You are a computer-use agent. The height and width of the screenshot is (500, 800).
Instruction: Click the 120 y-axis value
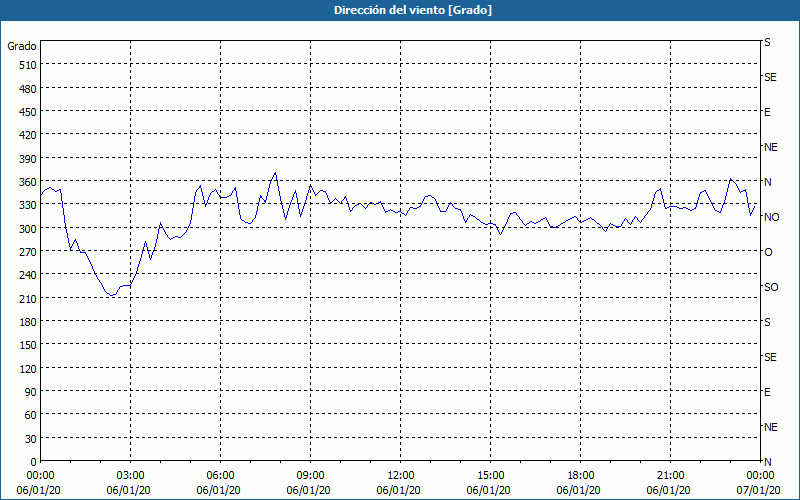(28, 368)
